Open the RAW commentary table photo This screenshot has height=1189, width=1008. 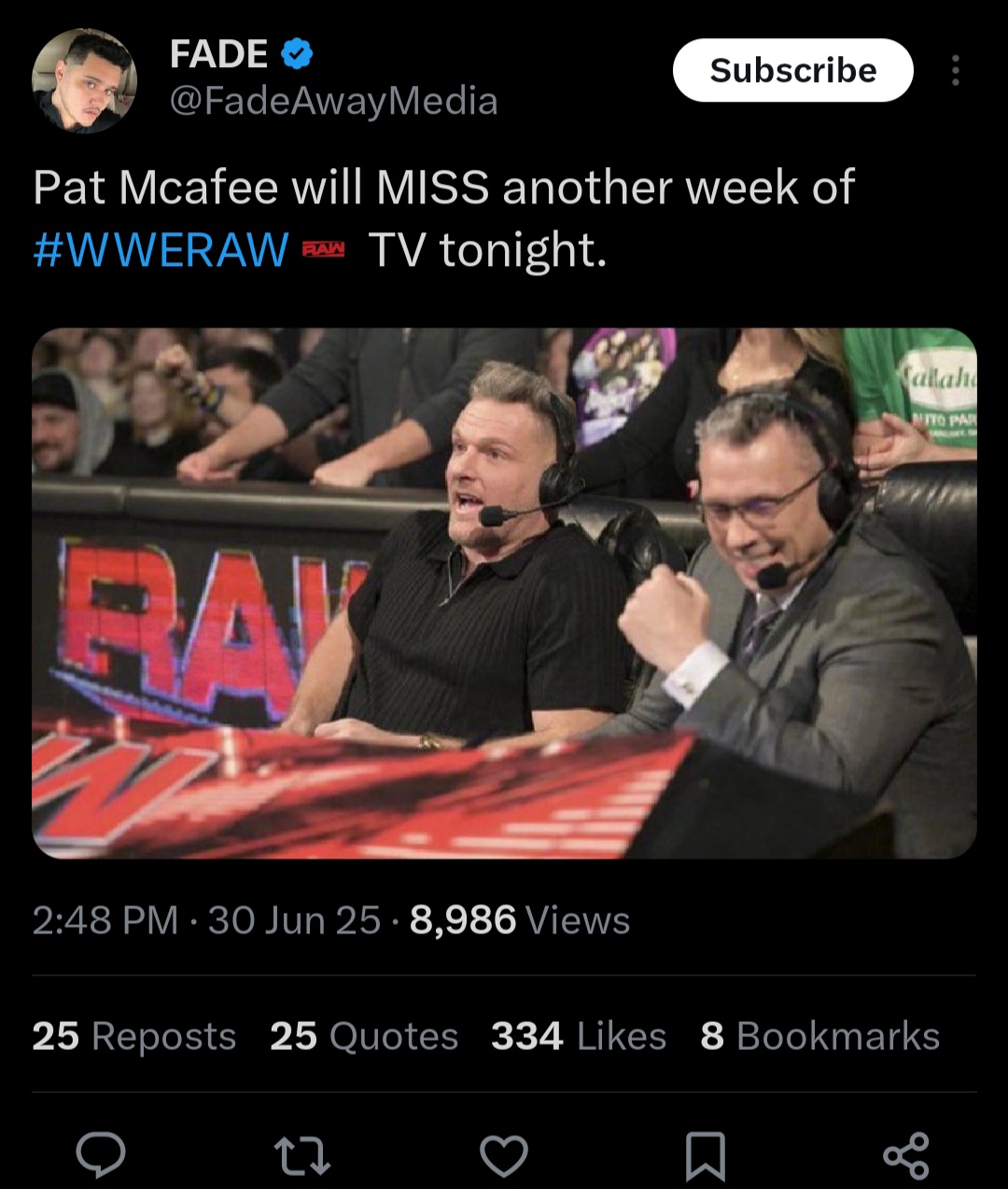point(504,593)
